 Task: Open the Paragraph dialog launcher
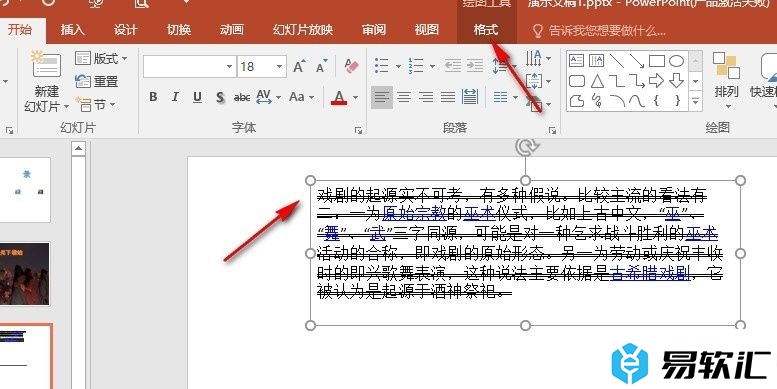(x=552, y=130)
